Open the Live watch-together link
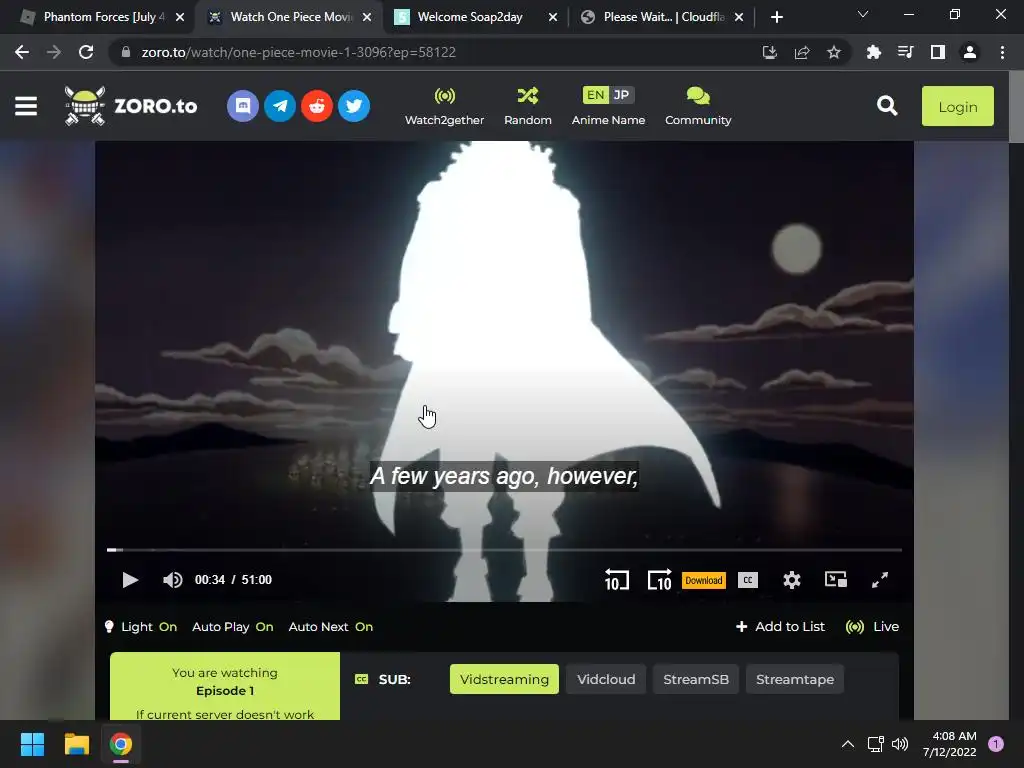The image size is (1024, 768). [872, 627]
